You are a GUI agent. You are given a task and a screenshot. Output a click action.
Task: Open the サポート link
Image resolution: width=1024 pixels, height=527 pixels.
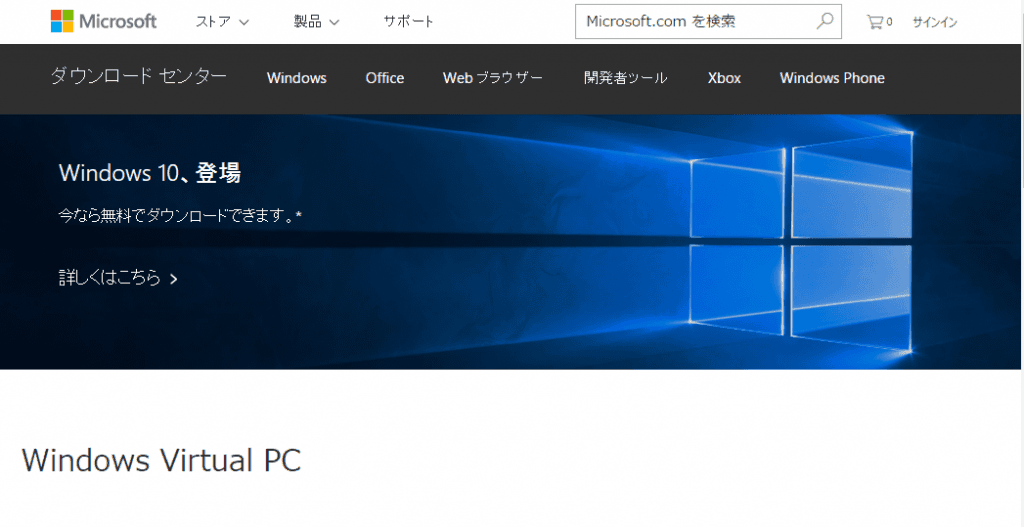coord(408,22)
